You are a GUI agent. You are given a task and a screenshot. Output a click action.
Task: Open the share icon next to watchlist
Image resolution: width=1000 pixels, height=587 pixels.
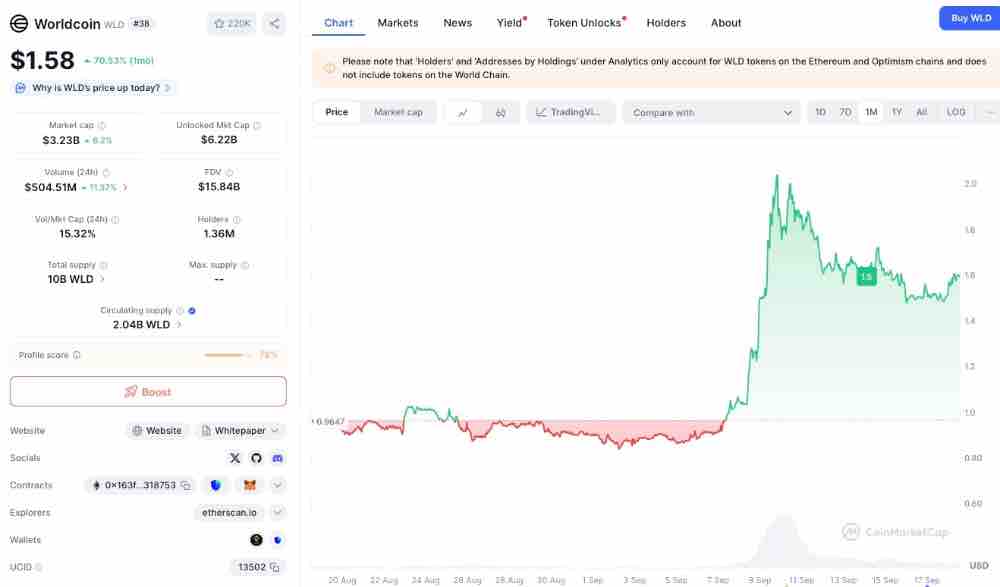tap(274, 24)
